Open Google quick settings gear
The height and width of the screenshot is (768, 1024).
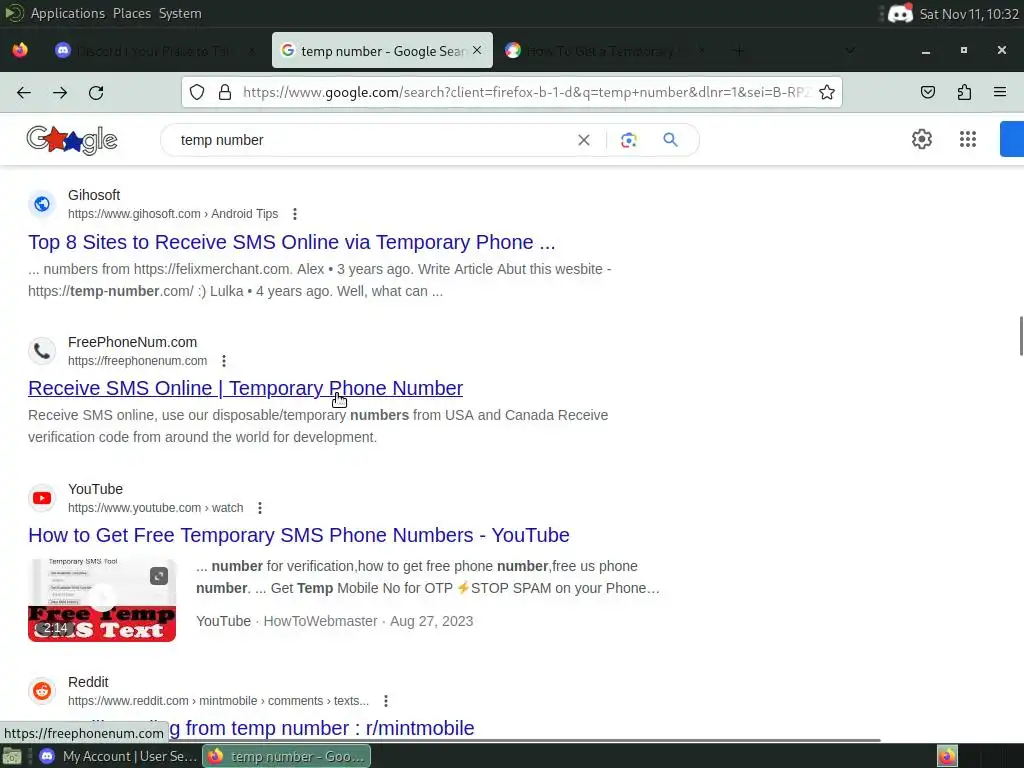[922, 139]
